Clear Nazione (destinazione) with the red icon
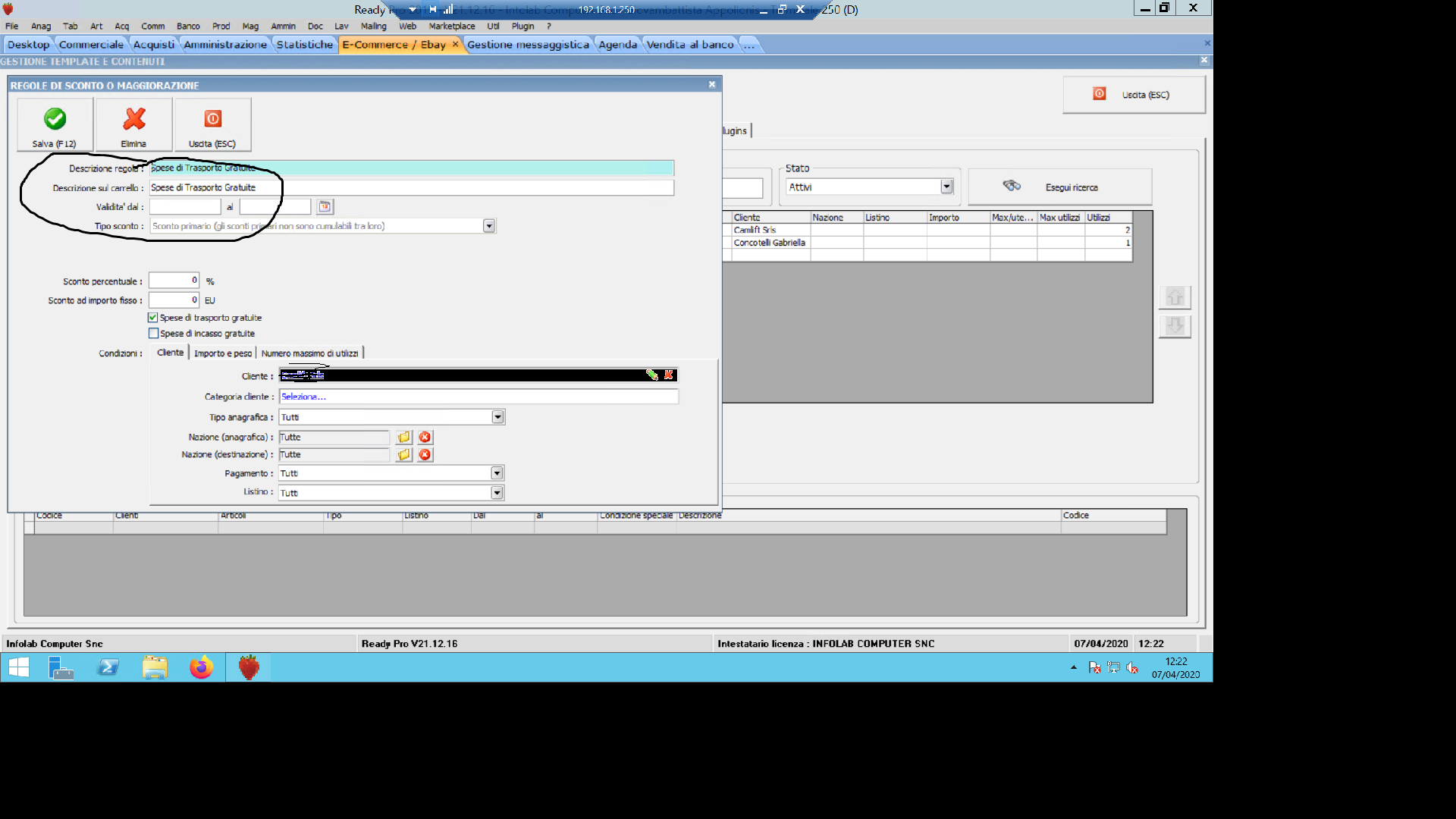Screen dimensions: 1456x819 click(x=425, y=455)
